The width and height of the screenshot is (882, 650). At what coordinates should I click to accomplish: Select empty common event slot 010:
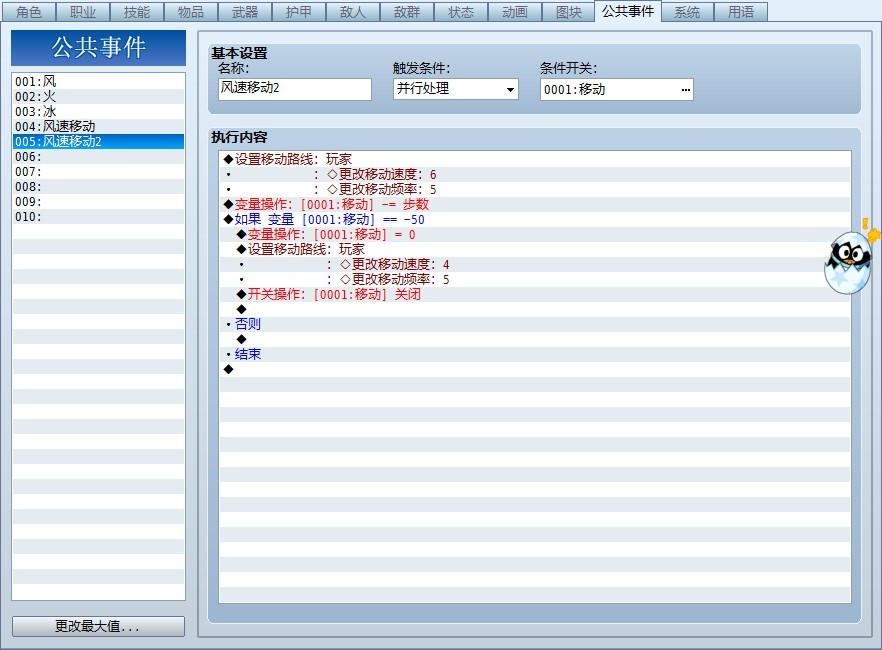pos(98,216)
